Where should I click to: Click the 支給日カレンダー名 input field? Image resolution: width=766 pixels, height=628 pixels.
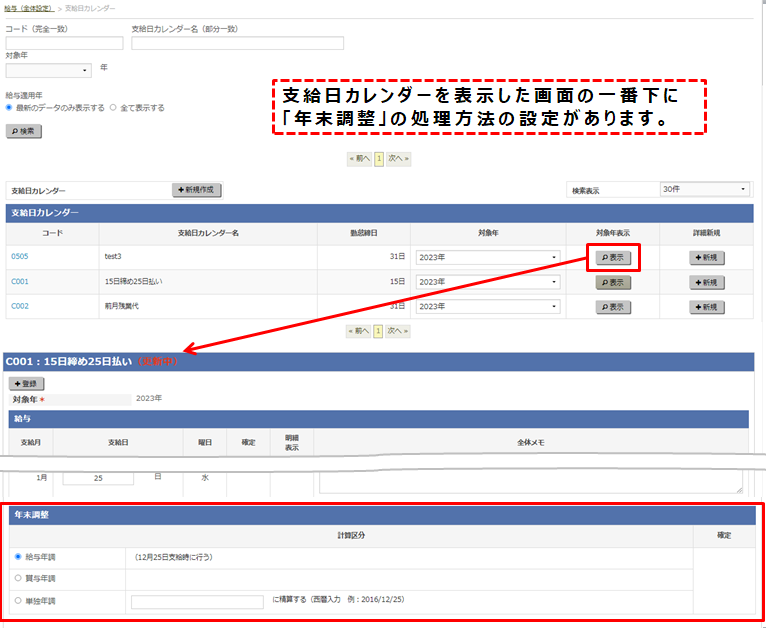237,43
